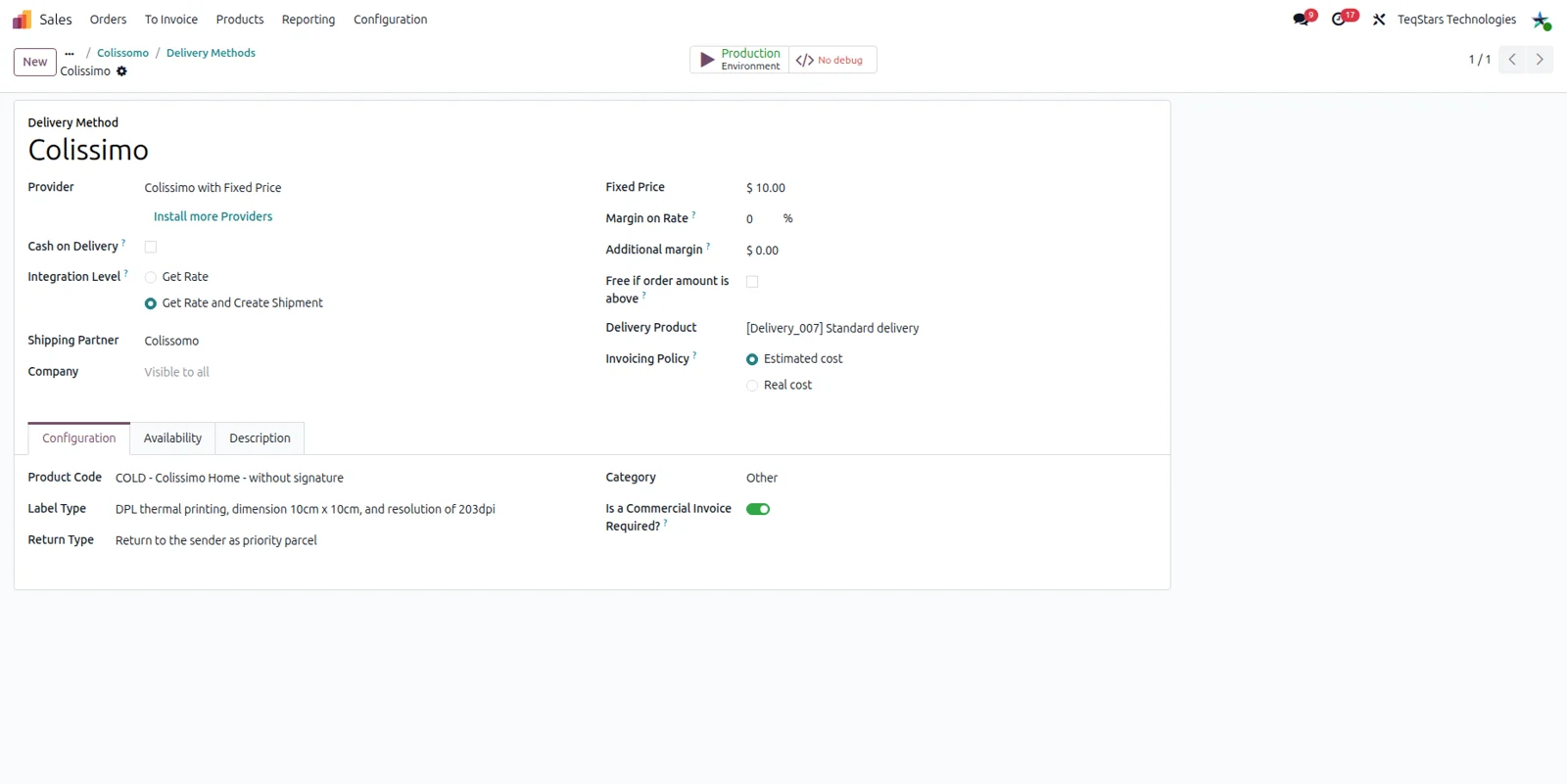The height and width of the screenshot is (784, 1567).
Task: Click Install more Providers link
Action: pos(213,216)
